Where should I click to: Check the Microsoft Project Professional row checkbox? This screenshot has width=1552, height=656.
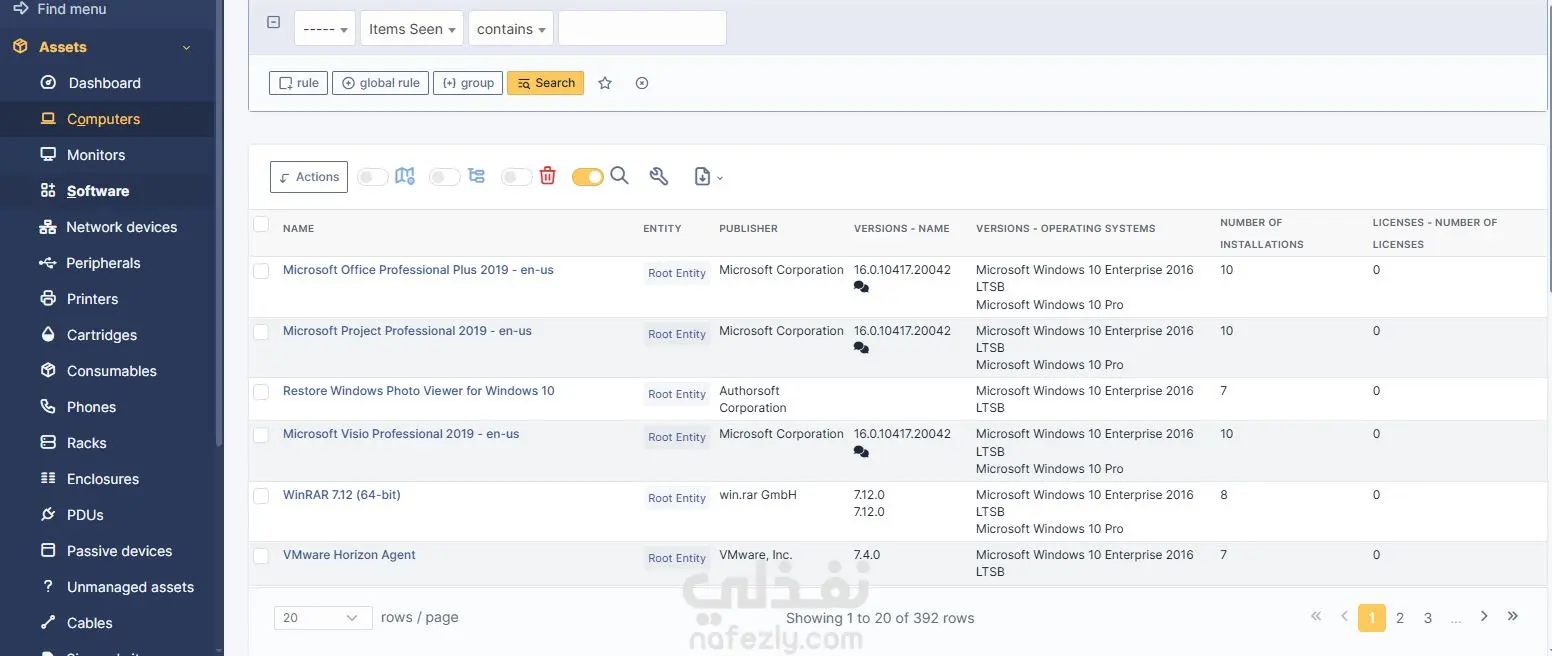click(261, 332)
